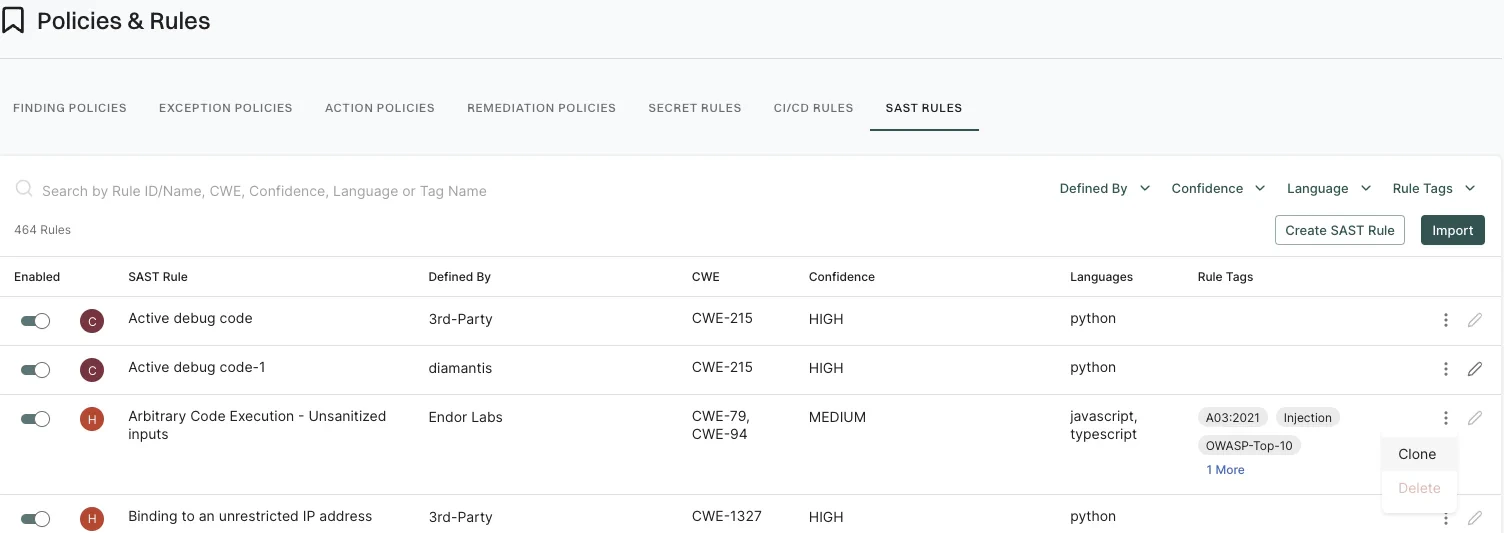1504x533 pixels.
Task: Open the three-dot menu for Active debug code
Action: coord(1445,320)
